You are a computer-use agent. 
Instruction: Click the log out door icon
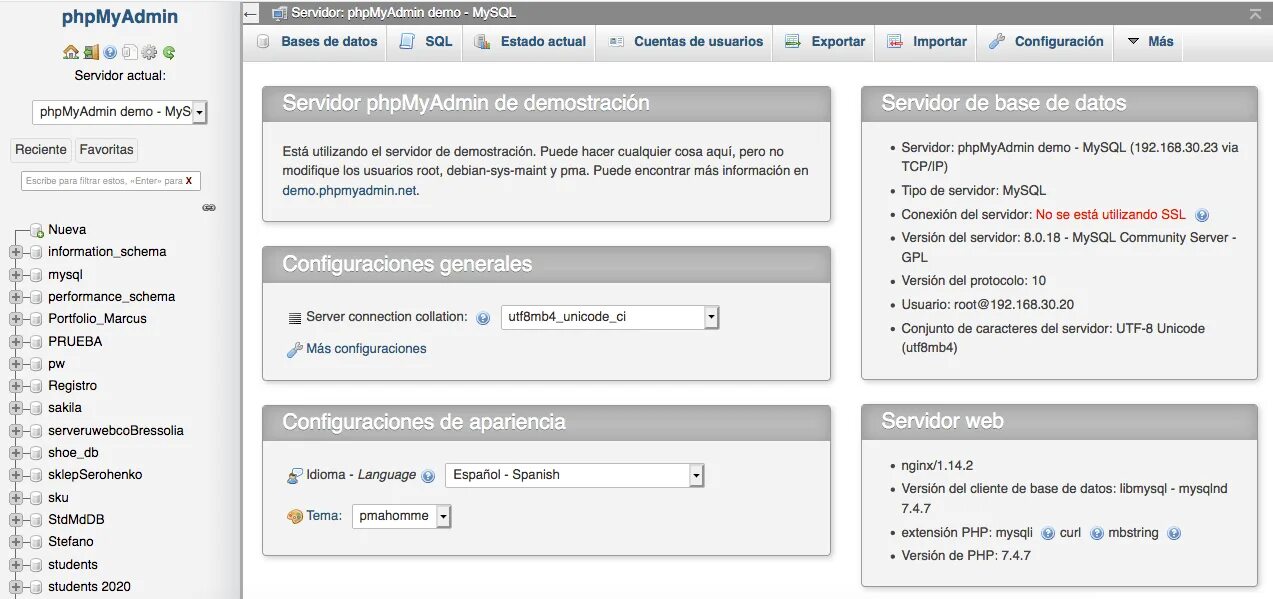[91, 52]
